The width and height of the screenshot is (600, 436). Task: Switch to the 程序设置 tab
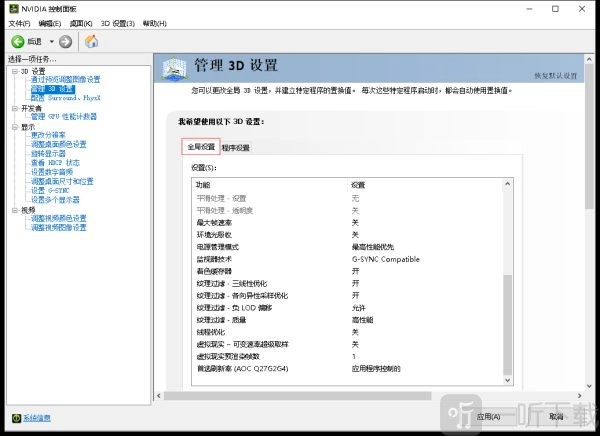tap(236, 147)
